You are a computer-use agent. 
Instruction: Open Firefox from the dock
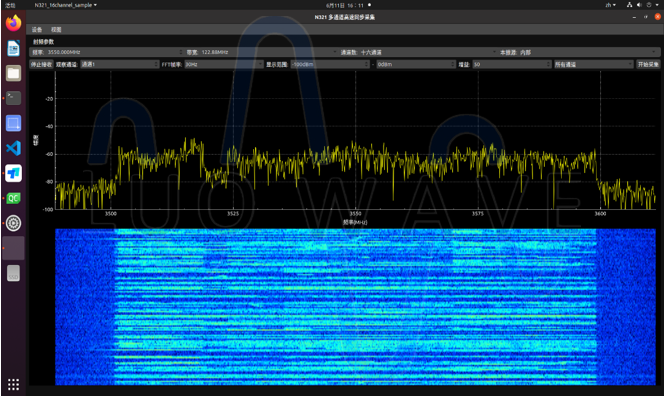click(14, 23)
